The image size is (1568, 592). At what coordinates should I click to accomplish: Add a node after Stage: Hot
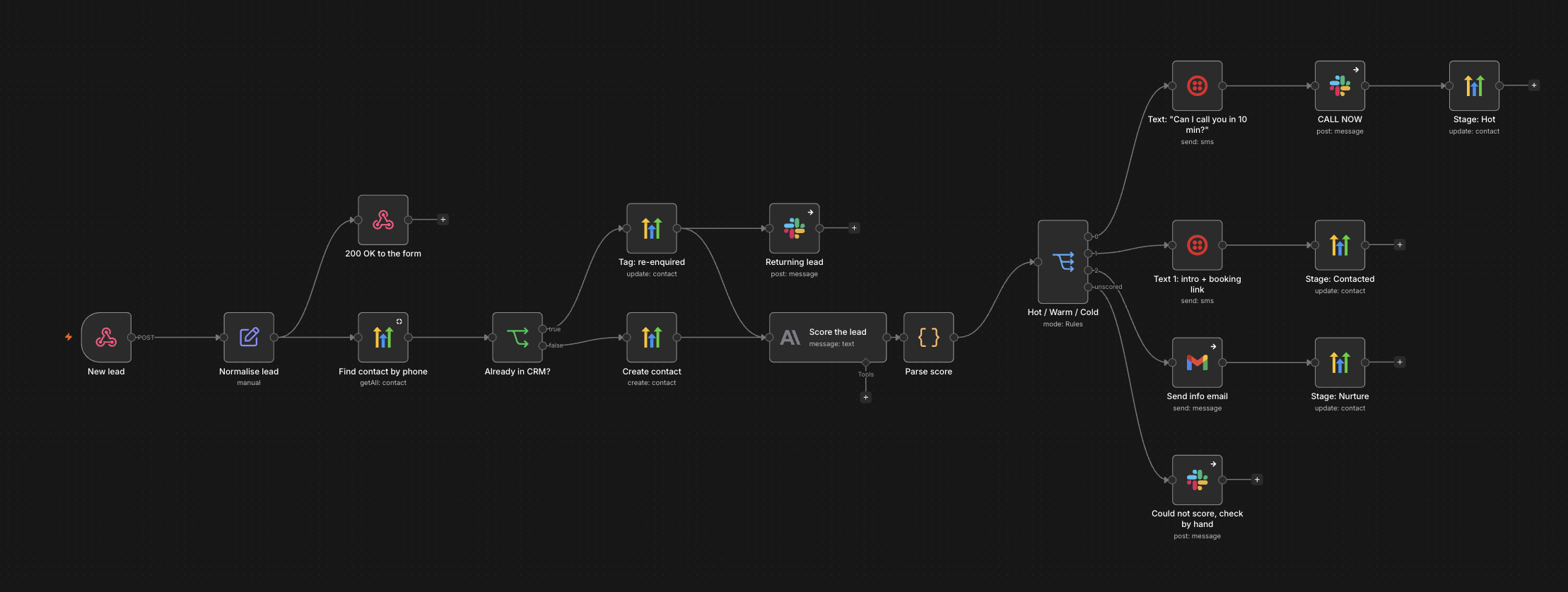(x=1534, y=85)
